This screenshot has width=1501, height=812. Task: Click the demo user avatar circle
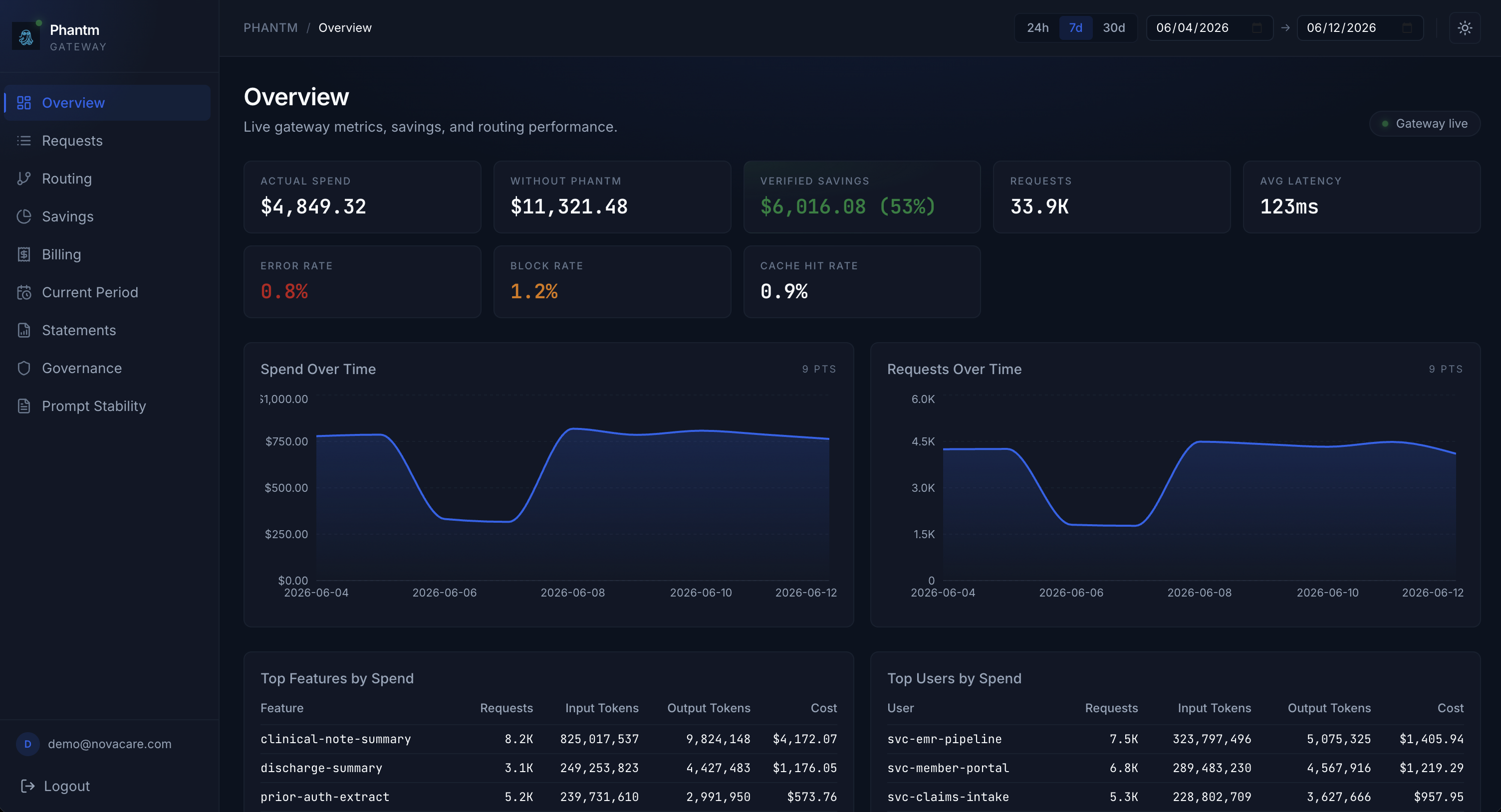27,744
